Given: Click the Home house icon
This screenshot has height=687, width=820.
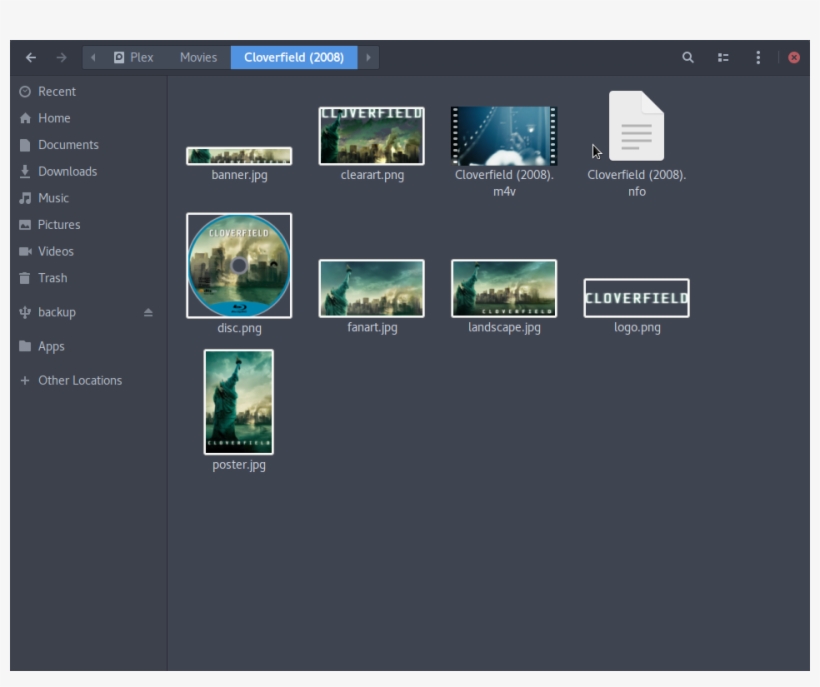Looking at the screenshot, I should (25, 118).
